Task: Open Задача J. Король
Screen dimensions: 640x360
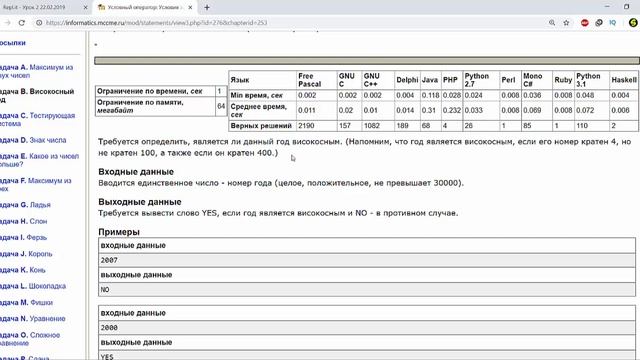Action: point(26,253)
